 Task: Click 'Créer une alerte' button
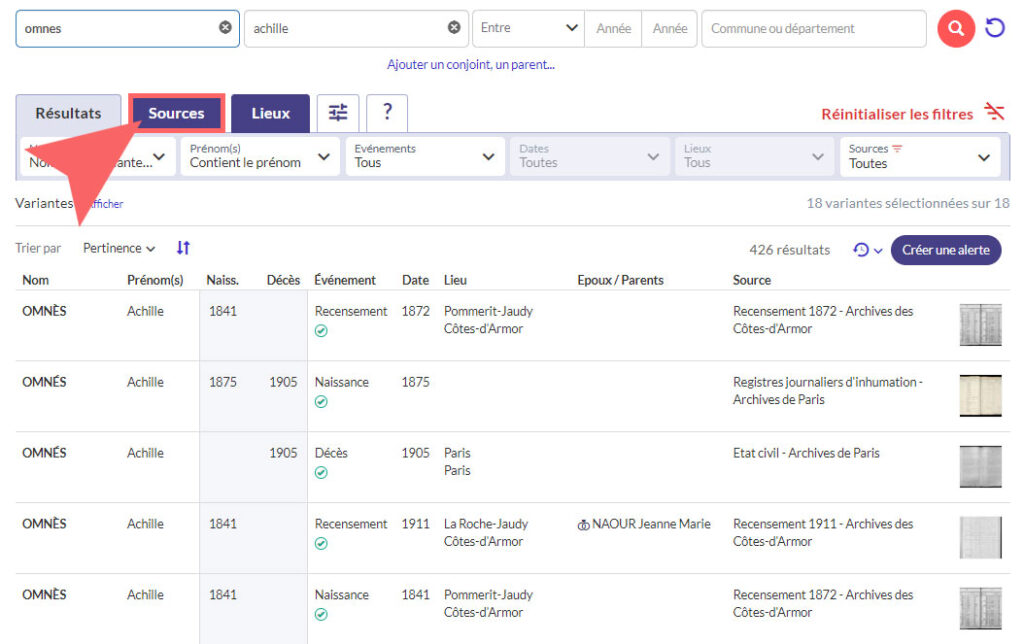pyautogui.click(x=945, y=250)
